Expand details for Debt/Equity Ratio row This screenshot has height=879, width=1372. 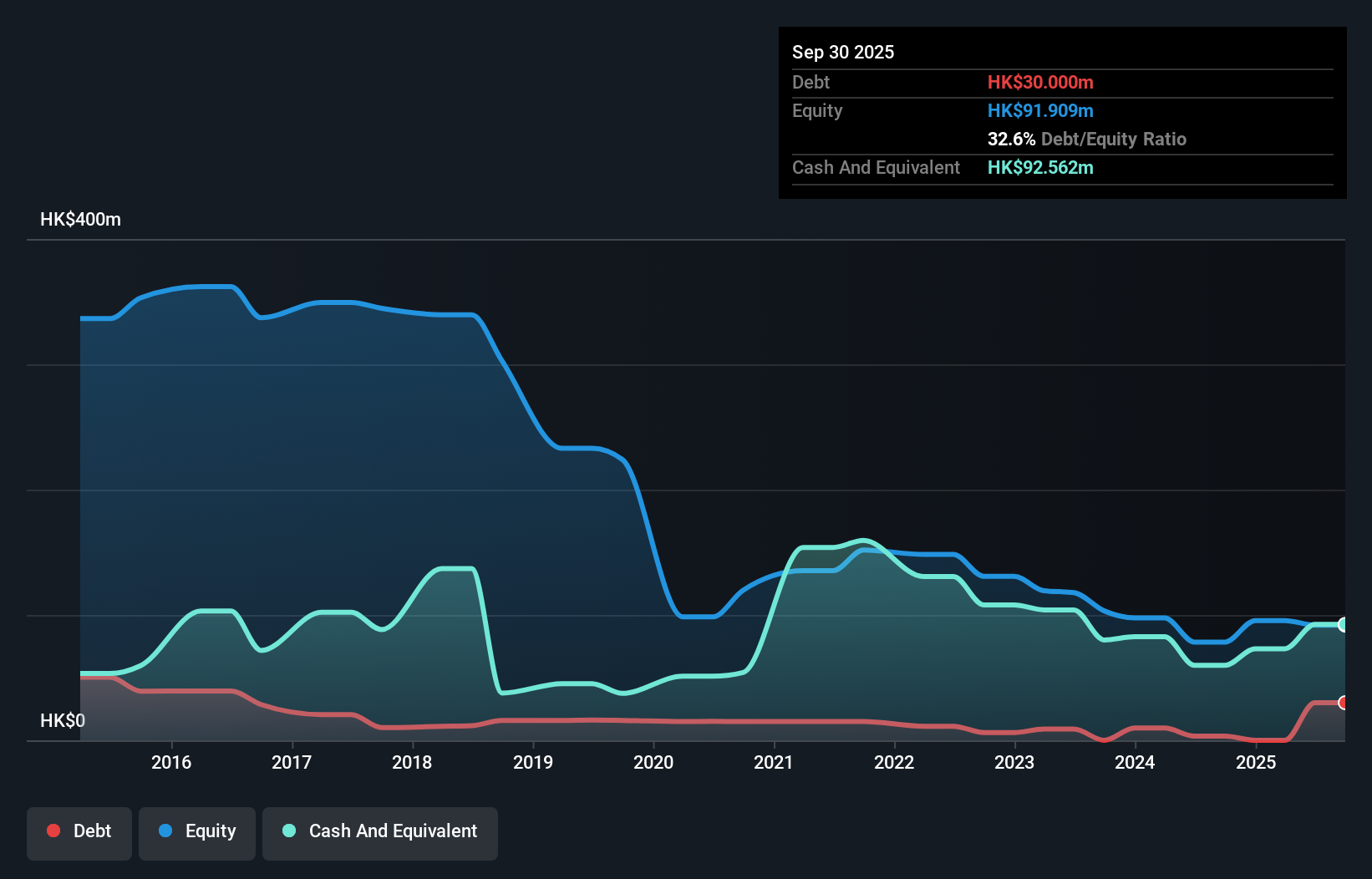coord(1086,139)
